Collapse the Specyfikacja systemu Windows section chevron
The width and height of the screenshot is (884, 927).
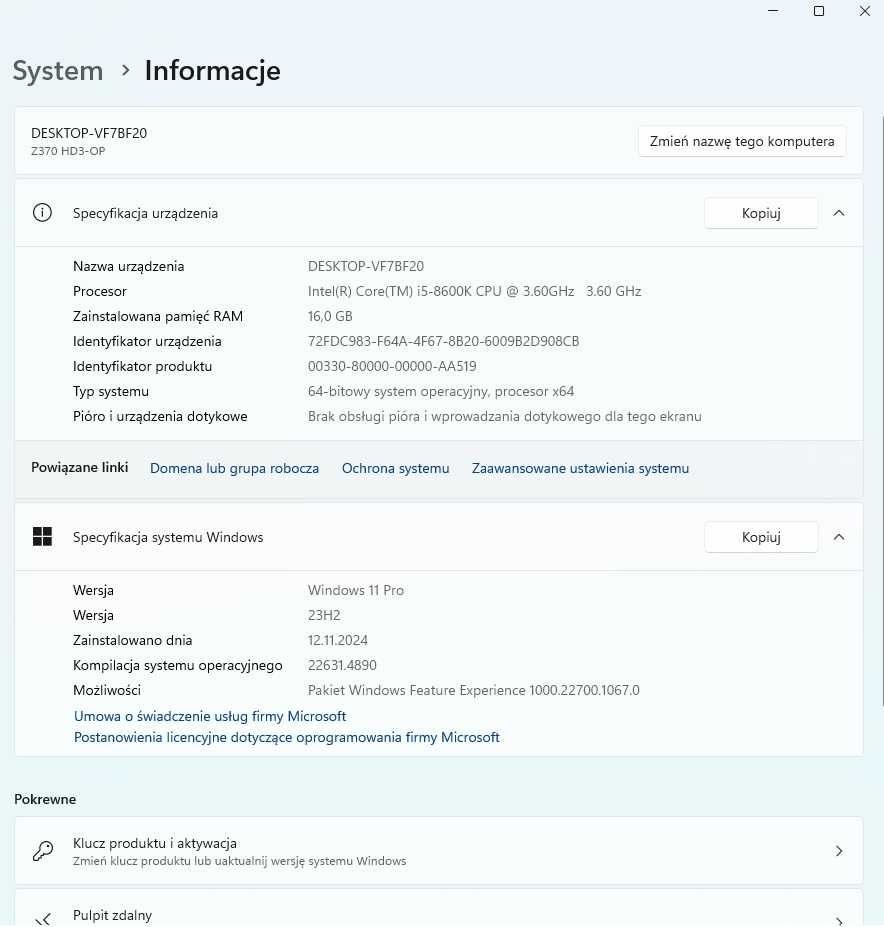pyautogui.click(x=838, y=537)
